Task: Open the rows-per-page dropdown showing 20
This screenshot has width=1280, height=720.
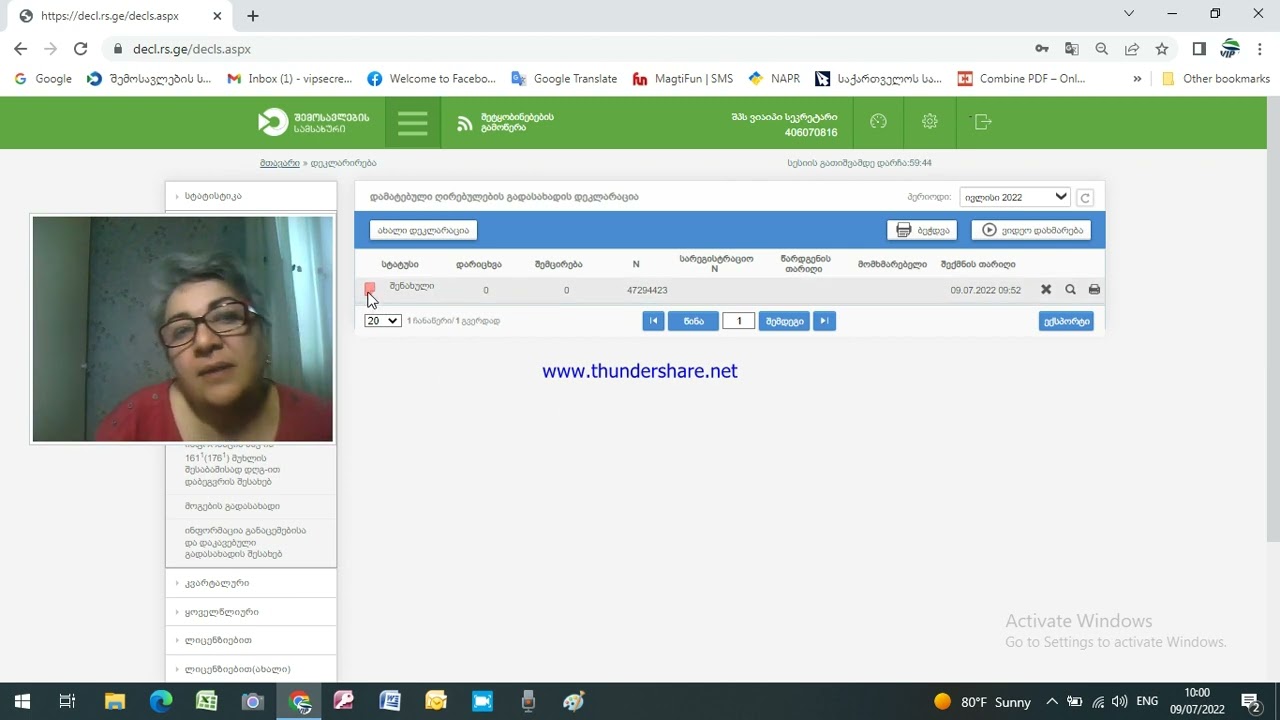Action: coord(383,321)
